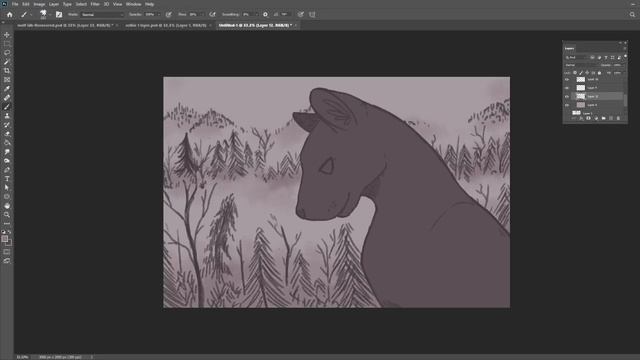Create a new adjustment layer icon
This screenshot has height=360, width=640.
[x=596, y=118]
